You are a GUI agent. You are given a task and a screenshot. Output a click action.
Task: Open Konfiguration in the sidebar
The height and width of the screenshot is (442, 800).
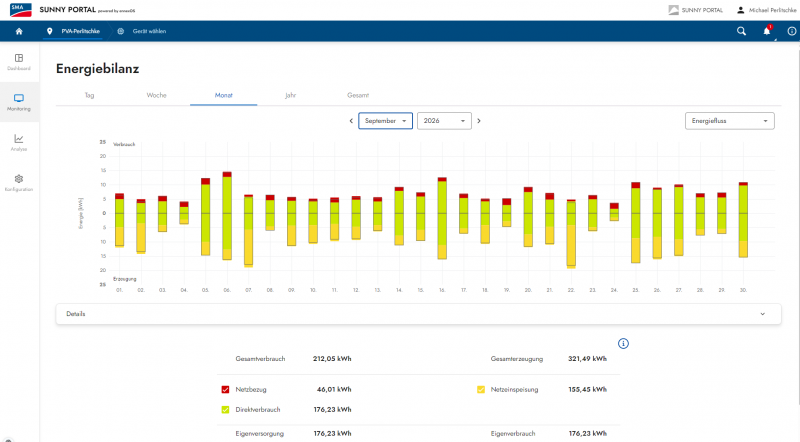19,183
